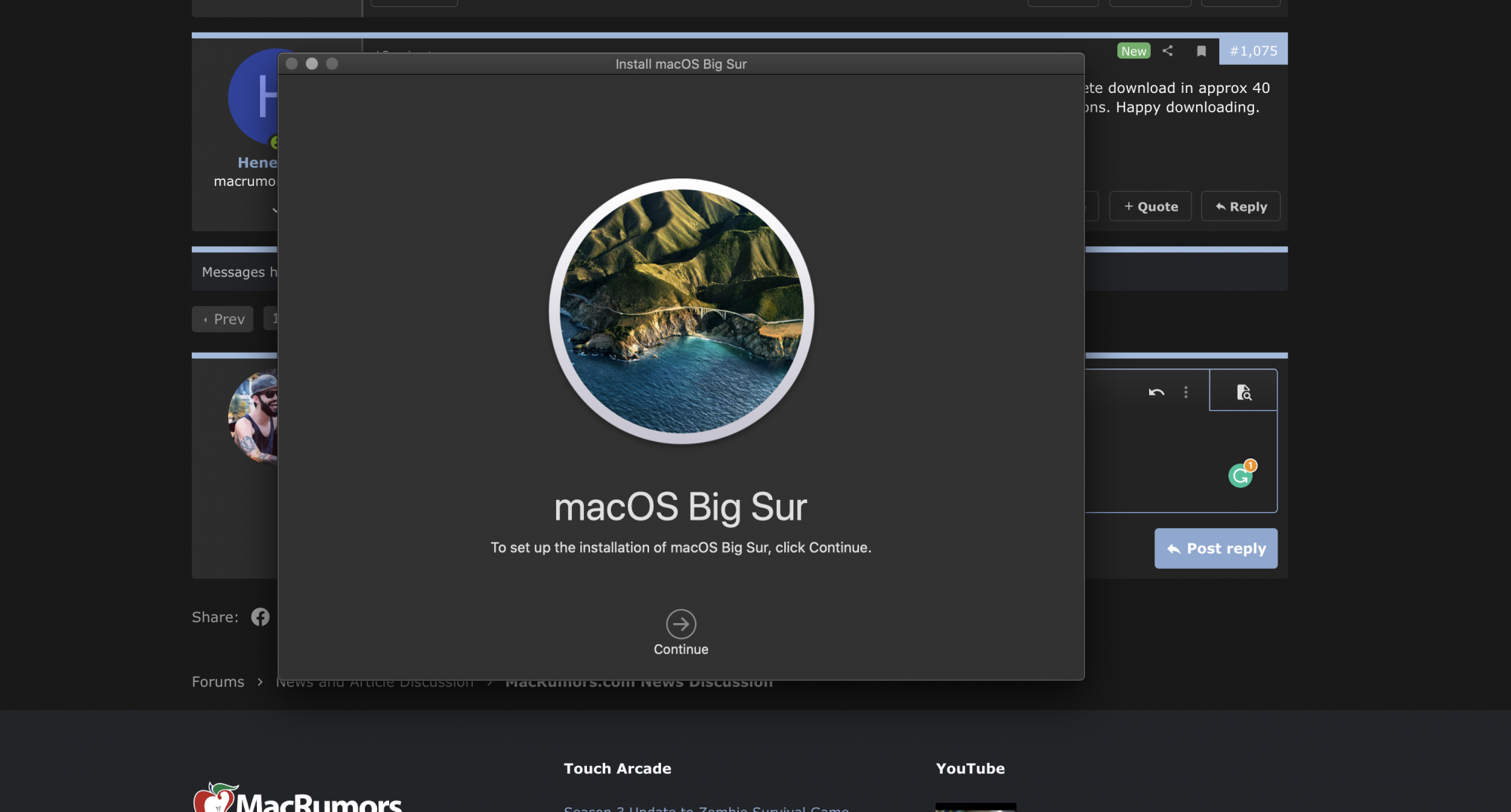Go to the previous page with Prev

[x=223, y=319]
